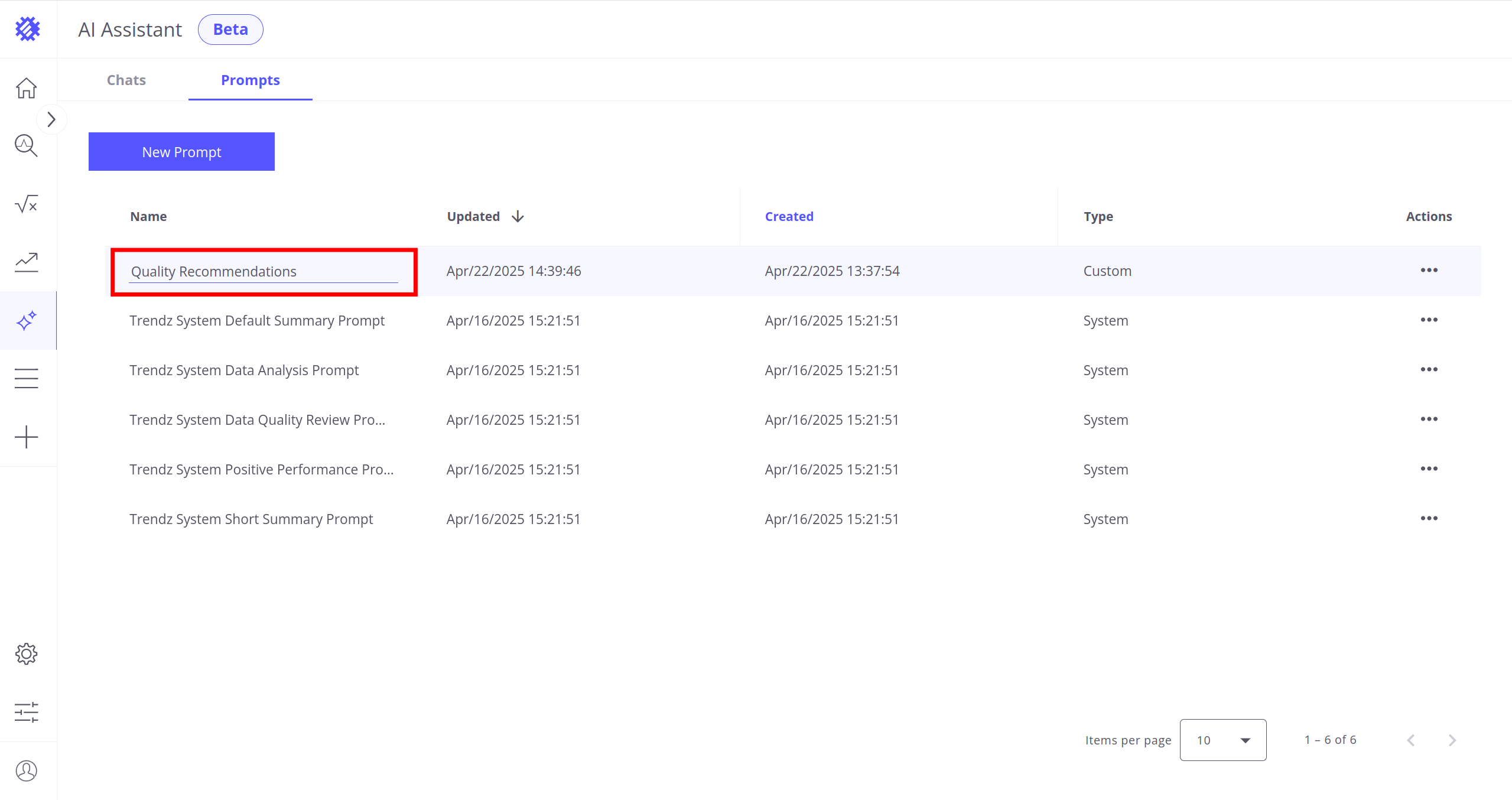Image resolution: width=1512 pixels, height=800 pixels.
Task: Open the user profile icon
Action: pos(26,770)
